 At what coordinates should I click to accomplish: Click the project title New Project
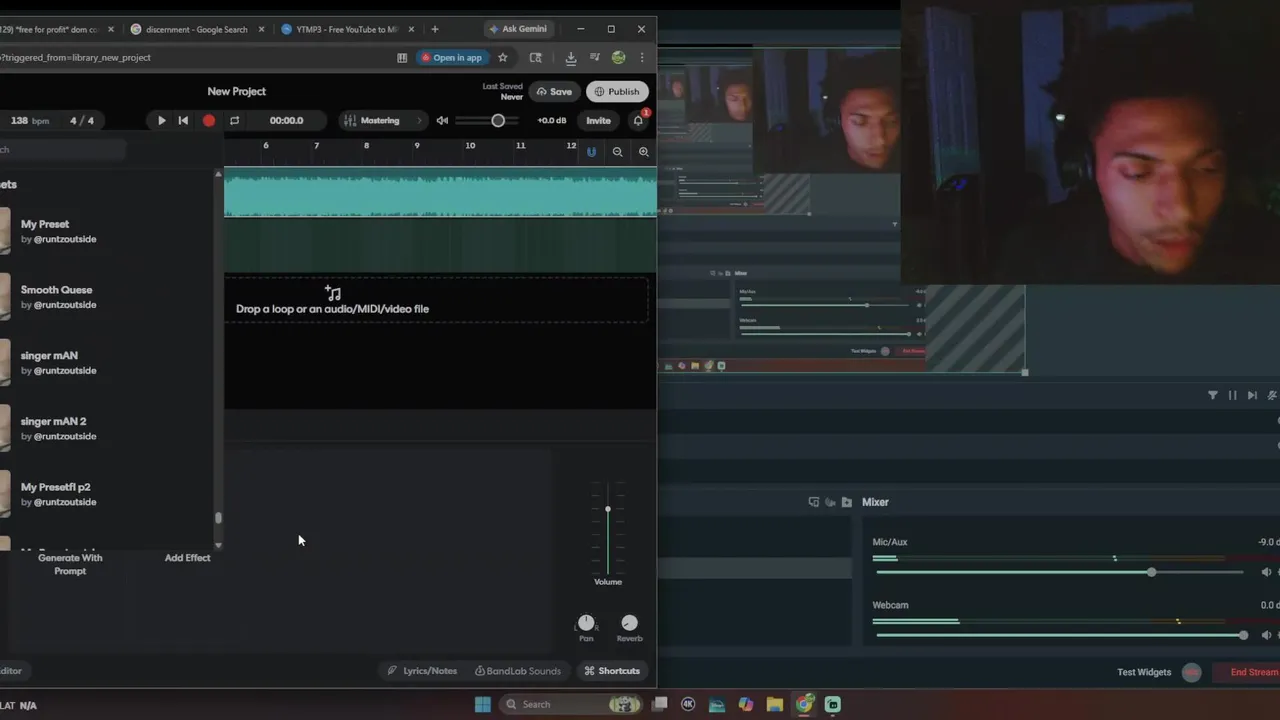[237, 91]
